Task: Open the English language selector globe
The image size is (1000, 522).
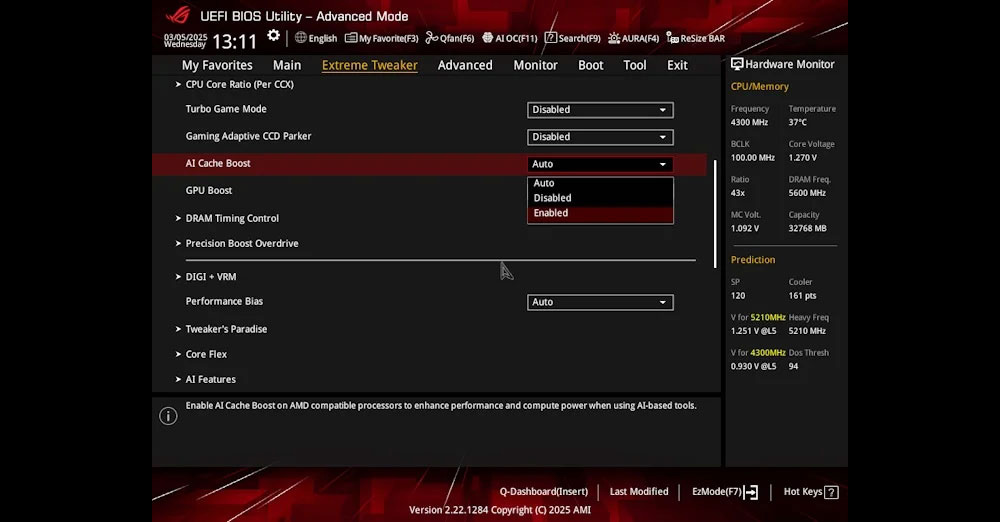Action: [316, 38]
